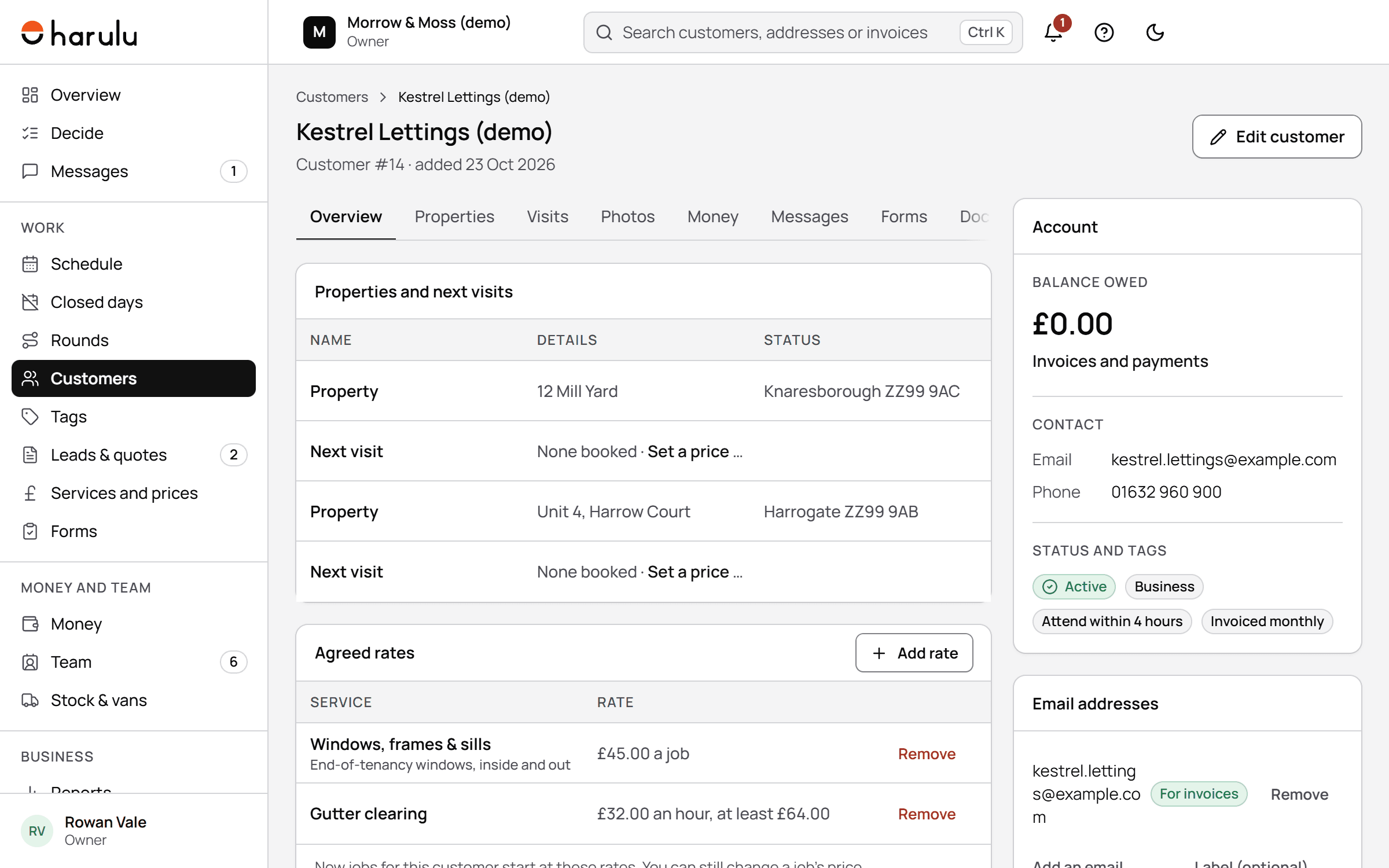Remove the Windows, frames & sills rate
The height and width of the screenshot is (868, 1389).
pyautogui.click(x=927, y=754)
